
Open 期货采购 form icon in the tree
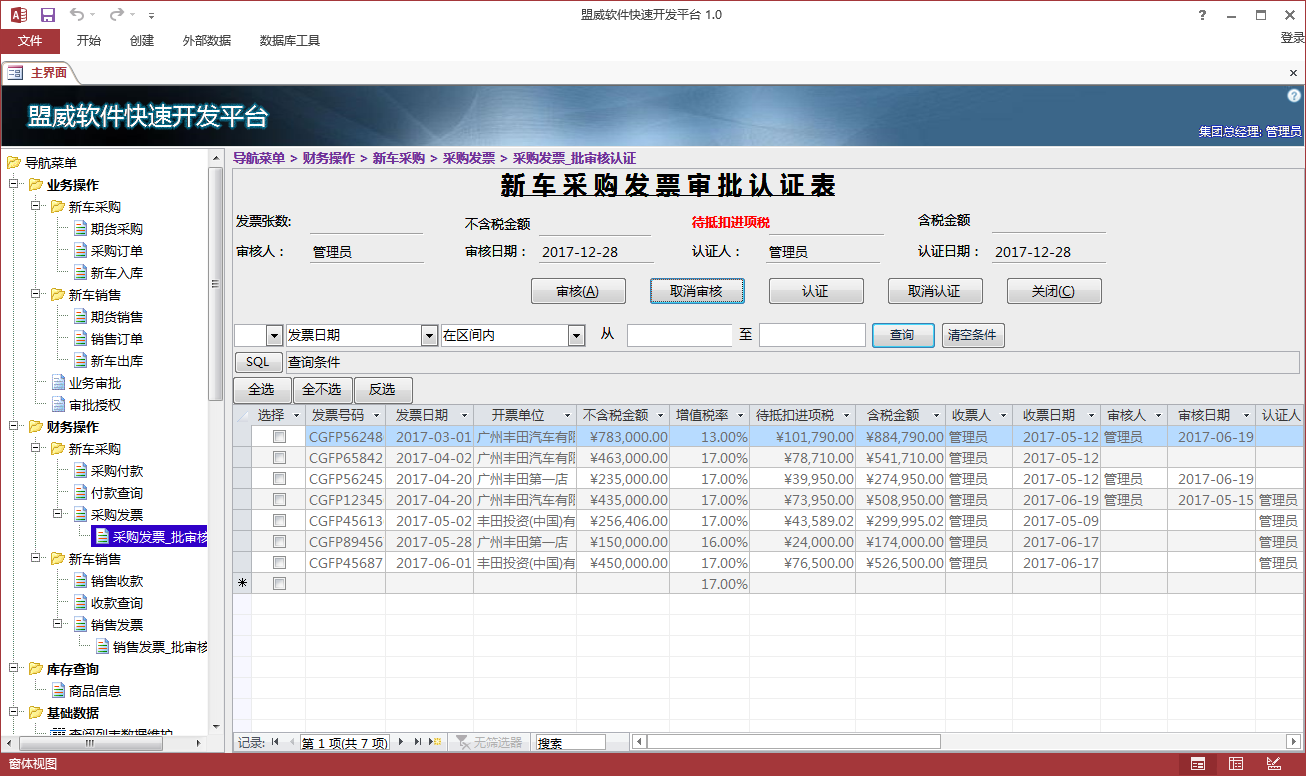[x=80, y=229]
